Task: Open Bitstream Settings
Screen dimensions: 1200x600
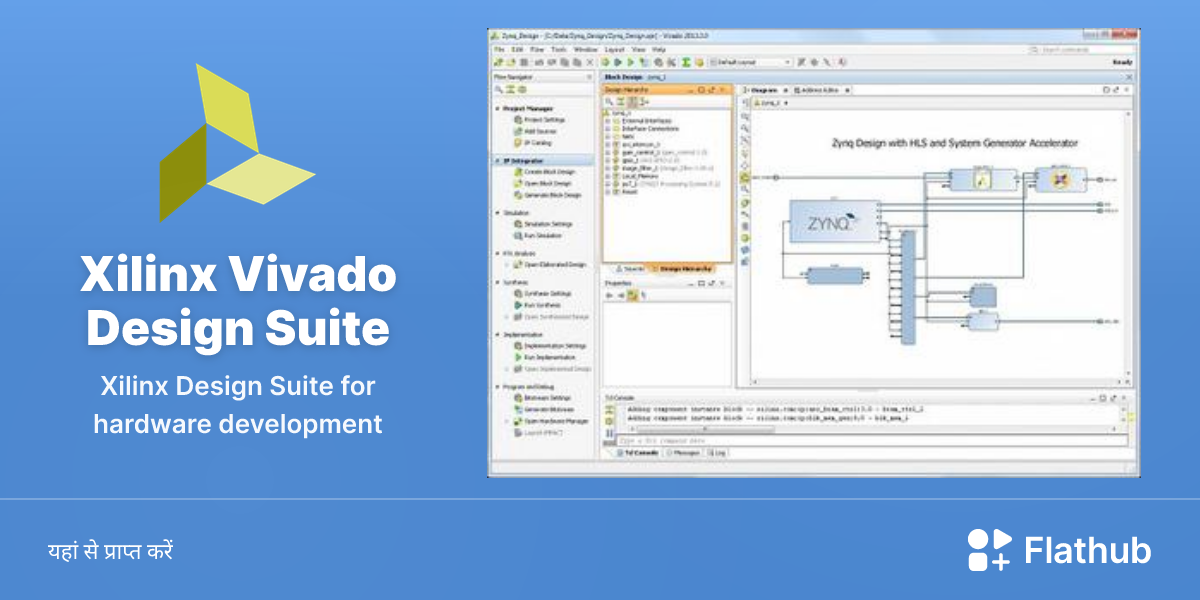Action: (x=543, y=398)
